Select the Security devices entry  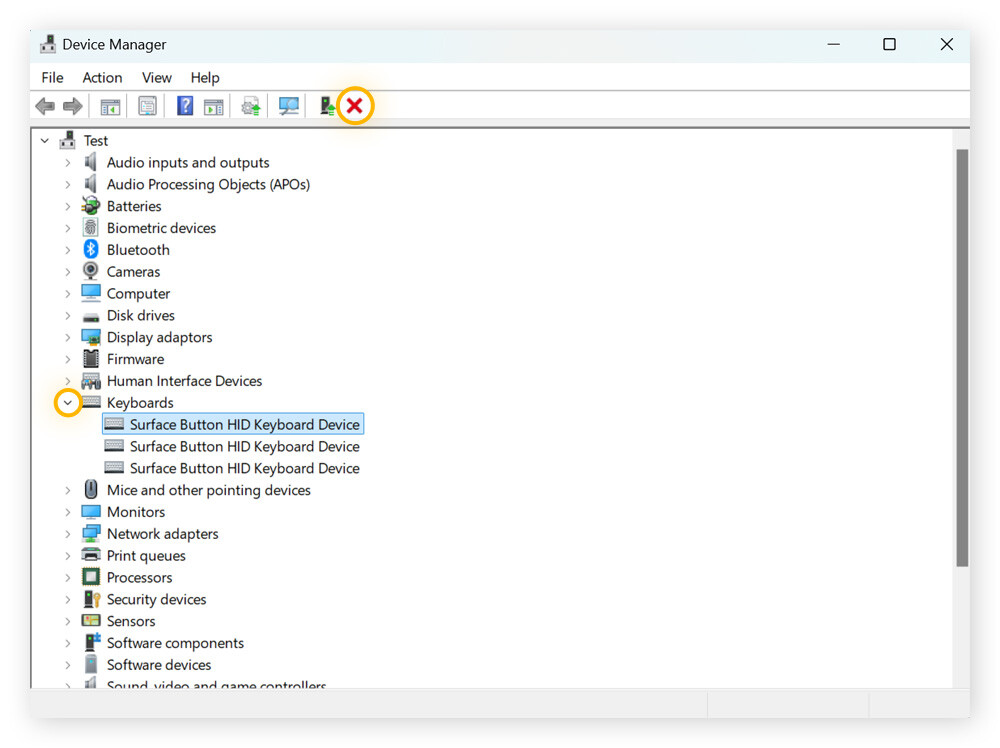tap(156, 599)
